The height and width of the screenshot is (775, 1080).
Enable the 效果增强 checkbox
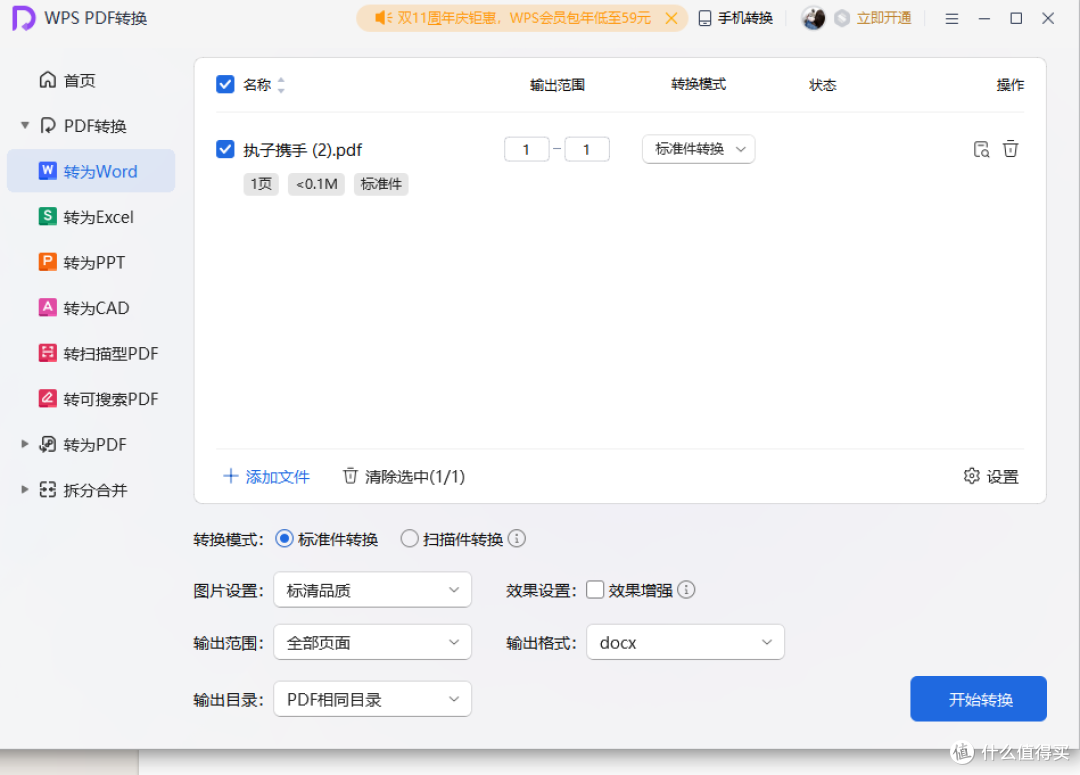tap(595, 590)
